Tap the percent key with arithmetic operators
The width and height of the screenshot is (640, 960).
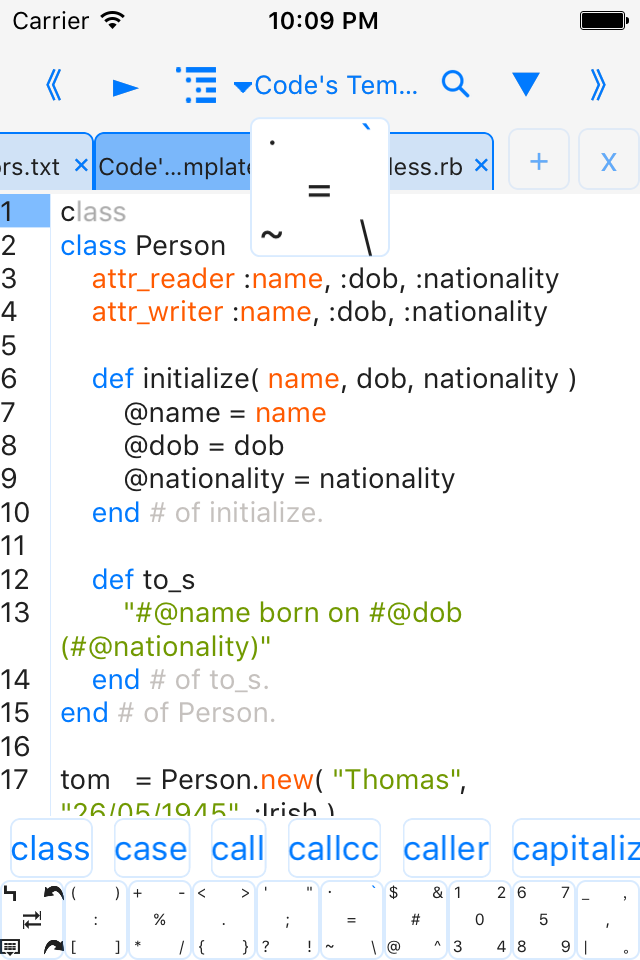[x=160, y=920]
